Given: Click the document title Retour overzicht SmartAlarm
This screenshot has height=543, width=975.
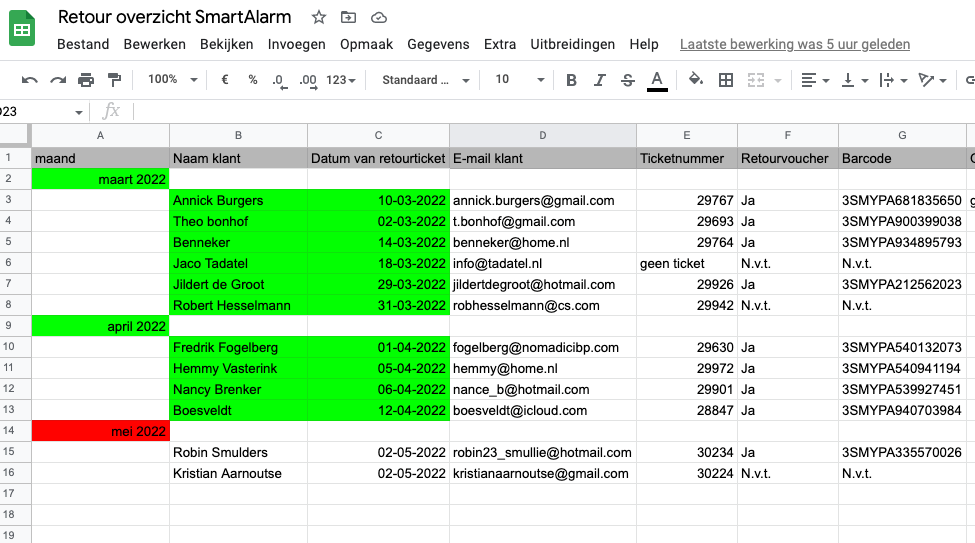Looking at the screenshot, I should (174, 17).
